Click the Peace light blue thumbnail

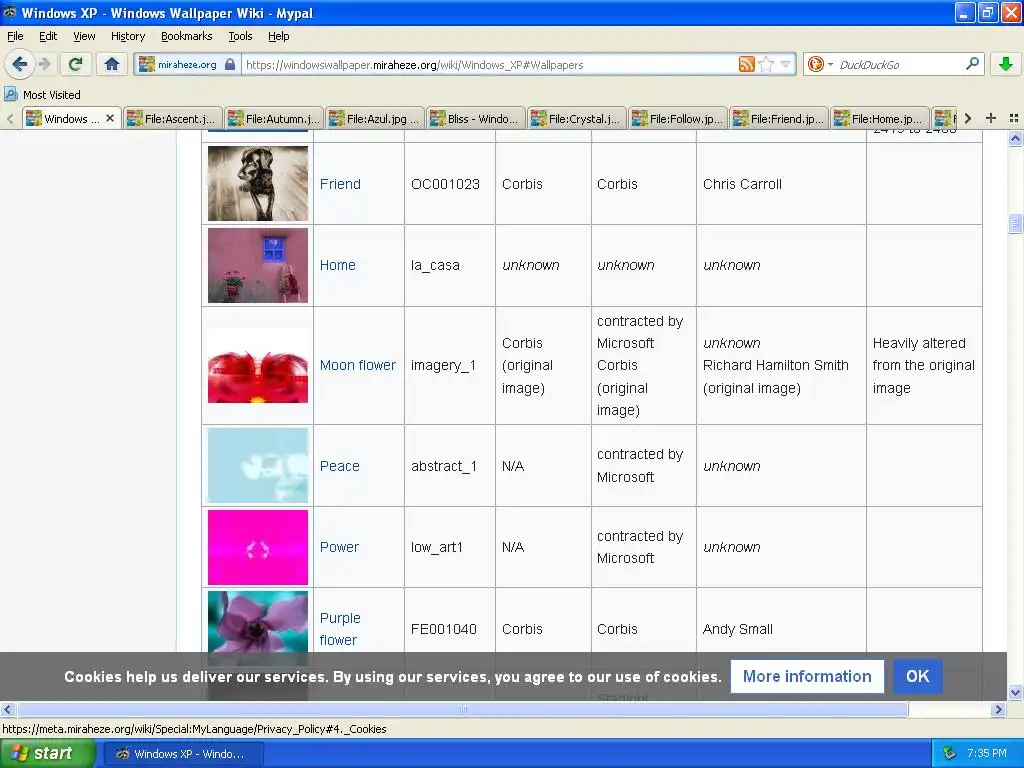coord(258,466)
